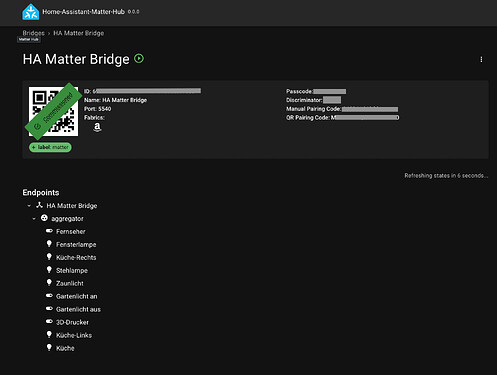
Task: Select the Küche-Rechts endpoint
Action: point(76,257)
